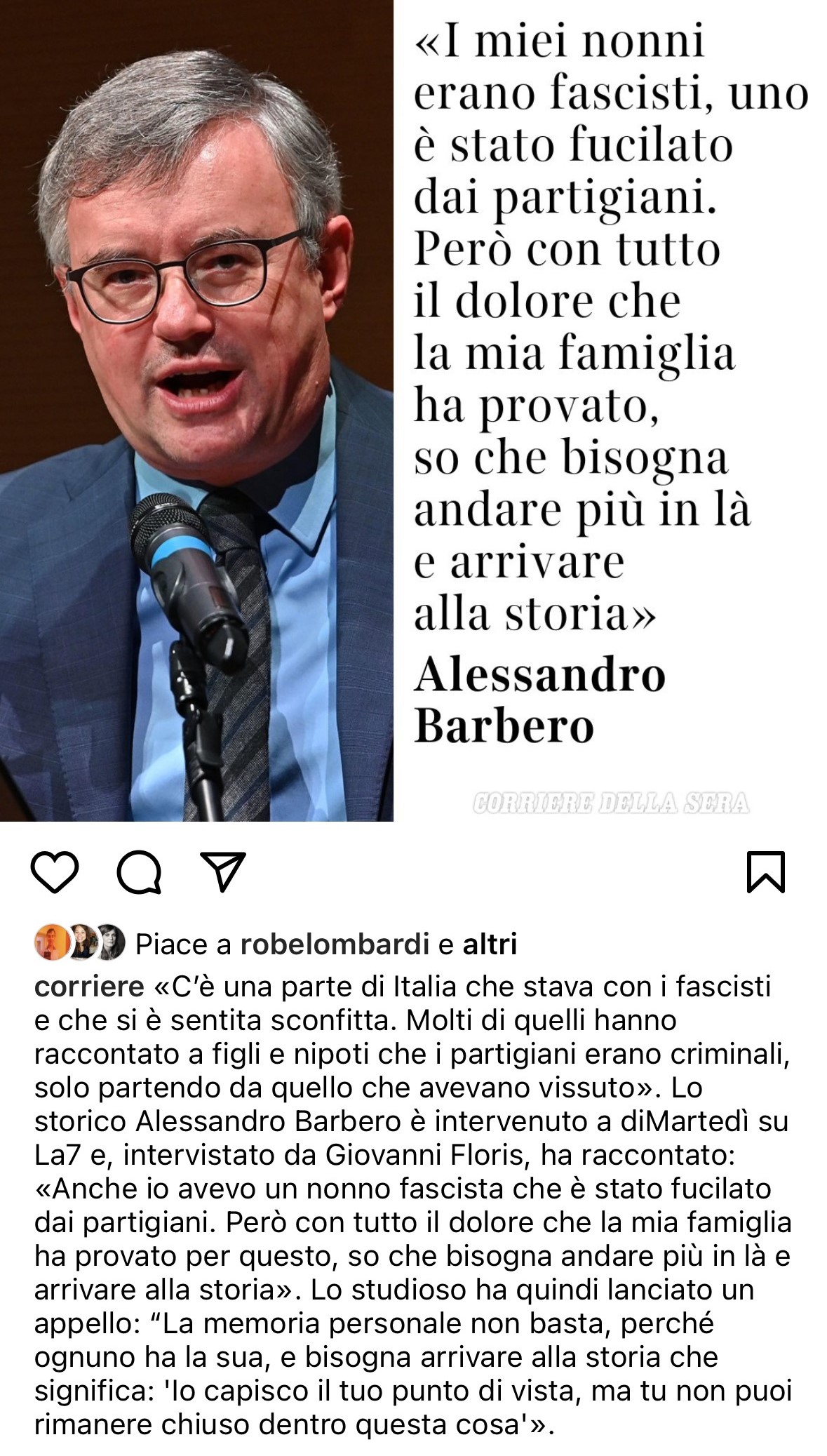Open comments via the speech bubble icon

[139, 873]
